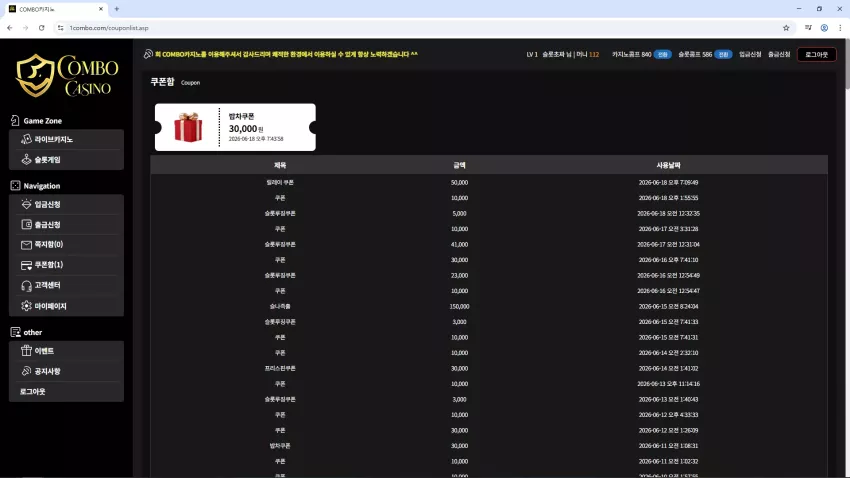Click 로그아웃 in the sidebar
This screenshot has width=850, height=478.
pos(66,391)
